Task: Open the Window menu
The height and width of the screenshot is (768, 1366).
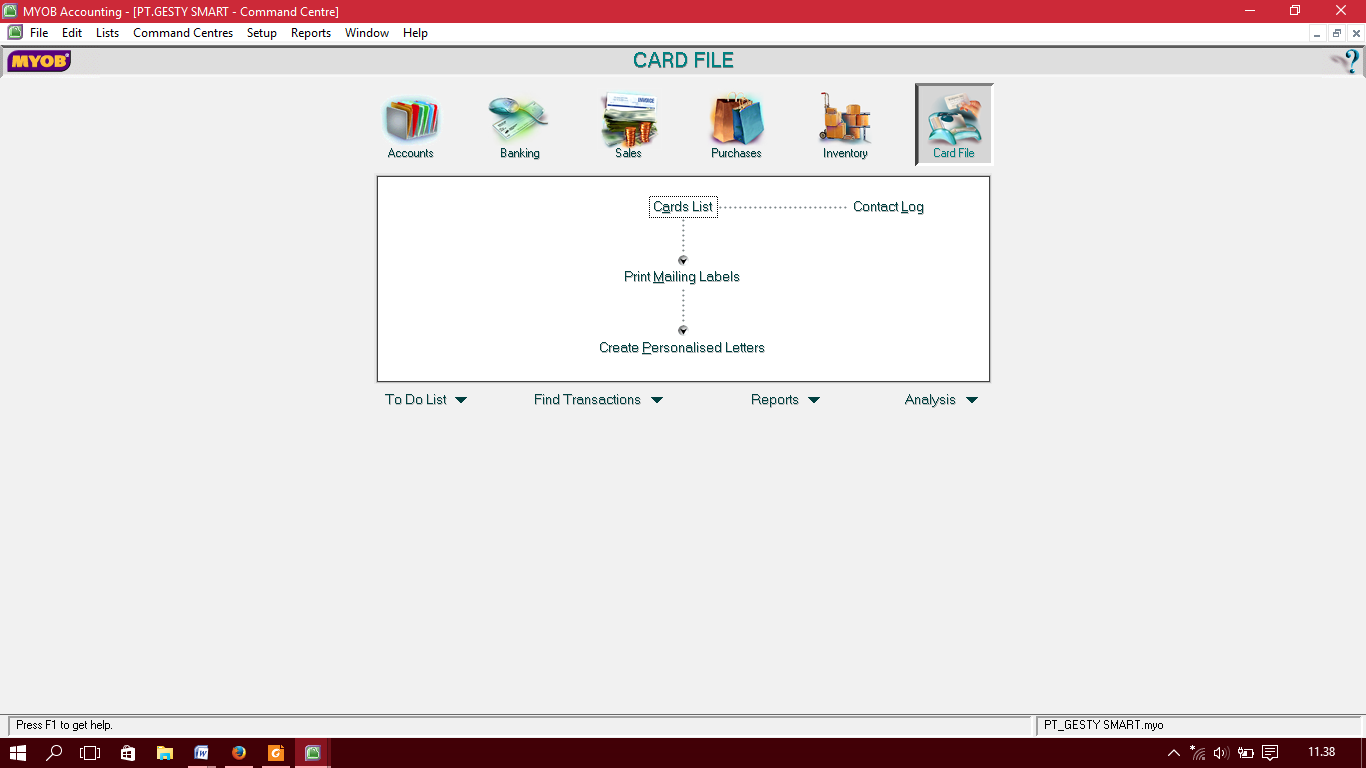Action: click(367, 33)
